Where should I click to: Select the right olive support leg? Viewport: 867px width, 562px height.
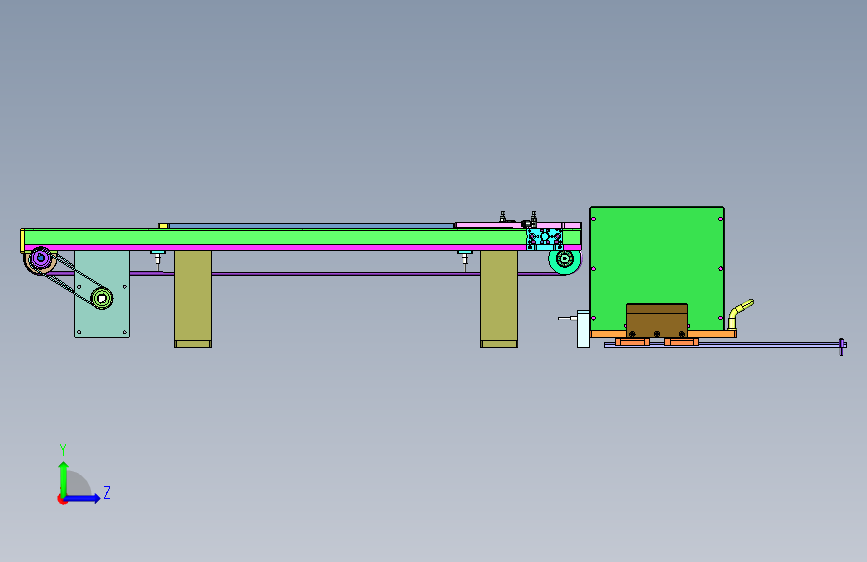[499, 299]
